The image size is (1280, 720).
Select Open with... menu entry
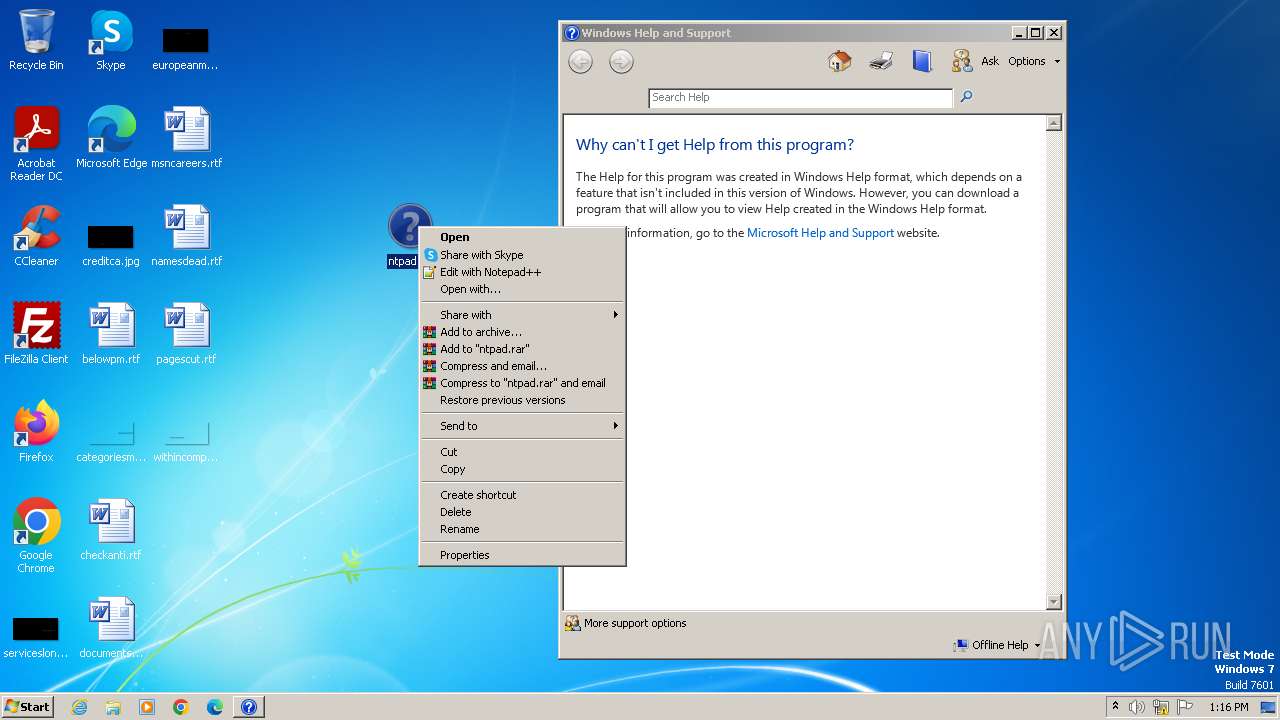(522, 289)
